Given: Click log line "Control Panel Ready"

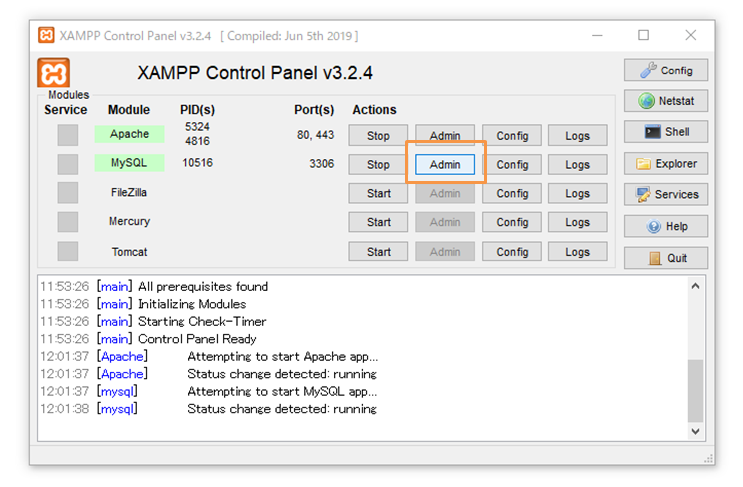Looking at the screenshot, I should coord(197,339).
